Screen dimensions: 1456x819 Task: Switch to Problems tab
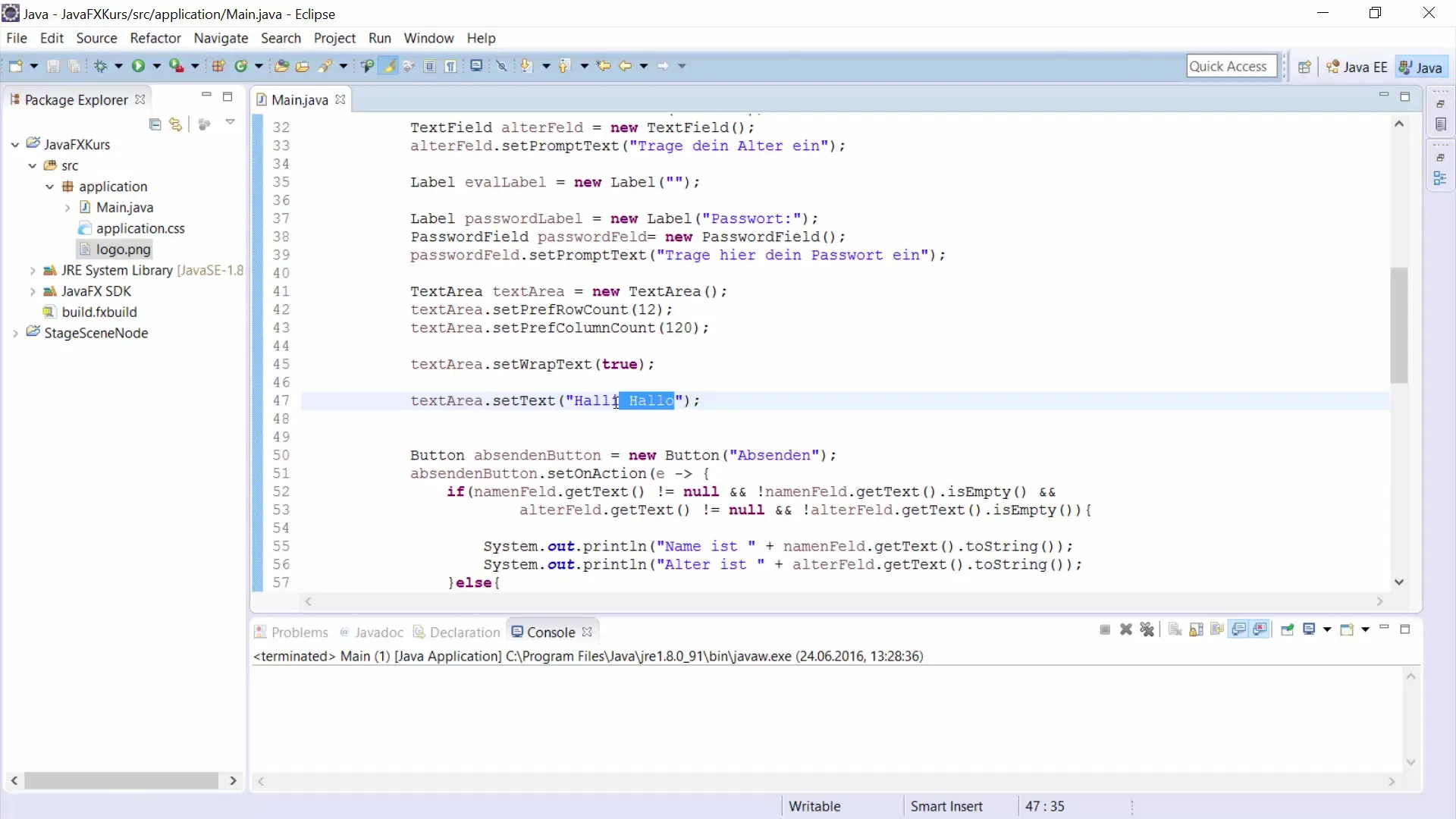point(291,632)
